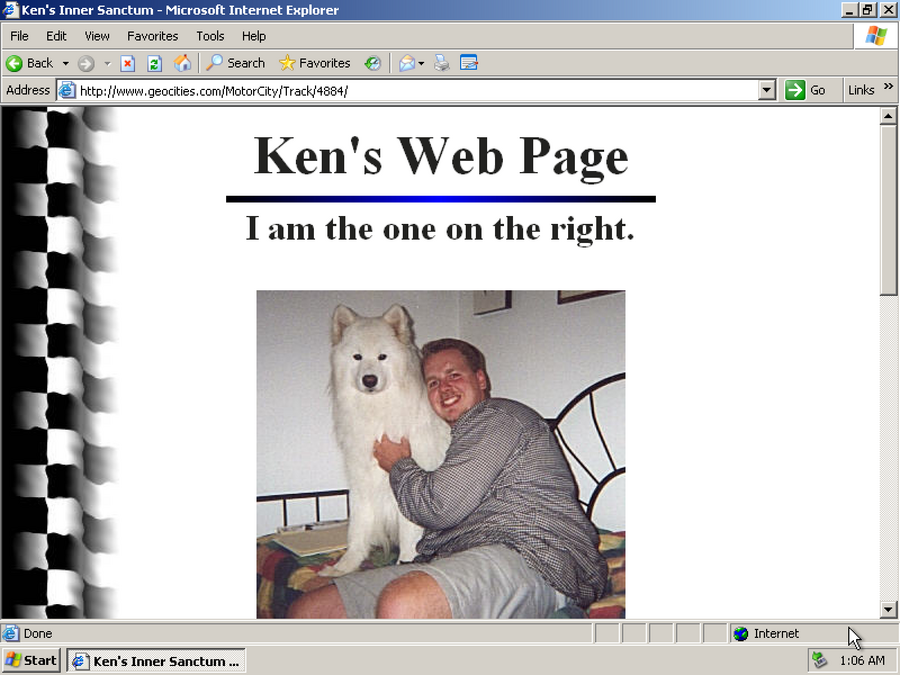Open the File menu
Image resolution: width=900 pixels, height=675 pixels.
point(19,36)
